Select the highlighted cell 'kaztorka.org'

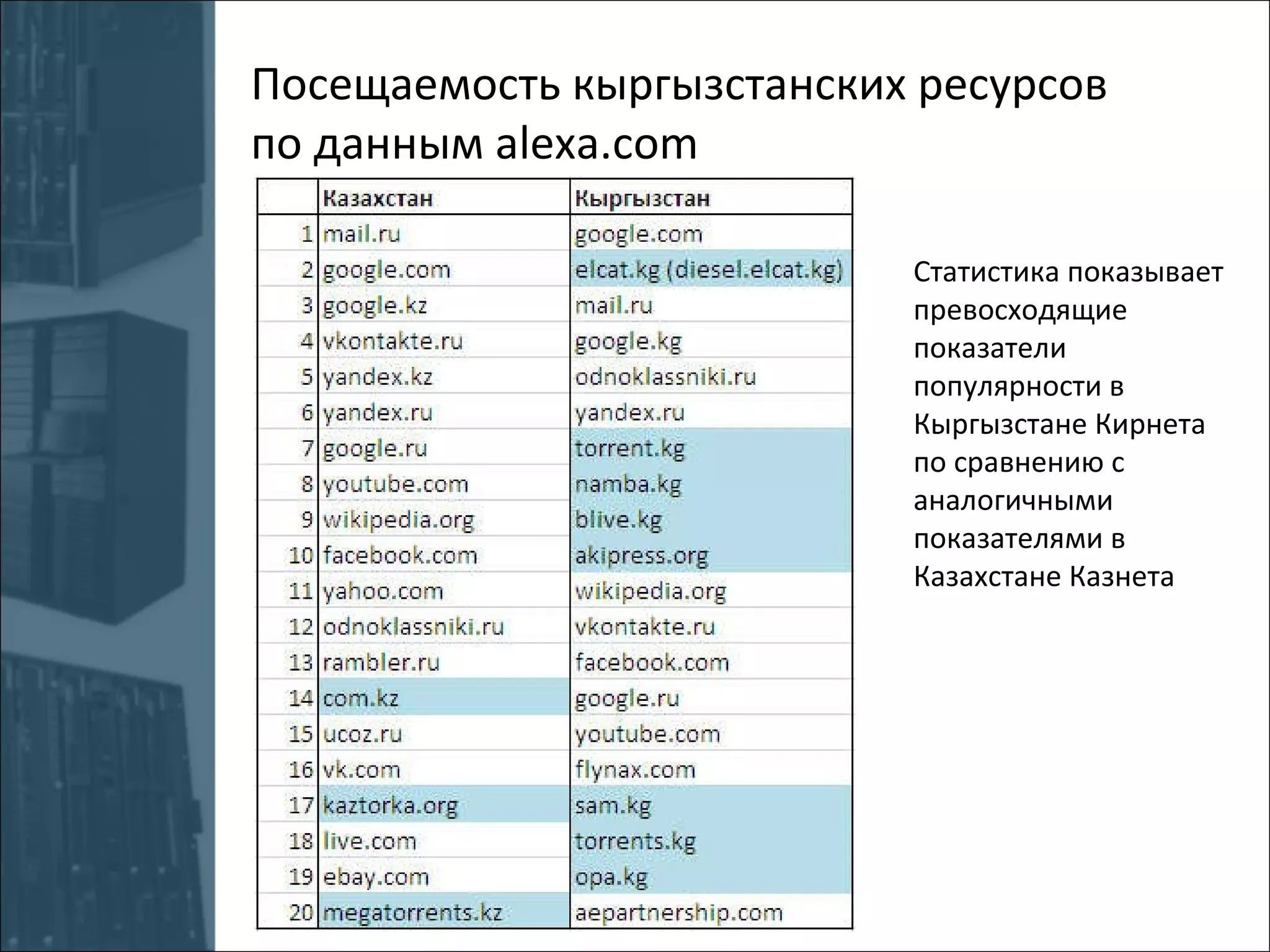444,804
